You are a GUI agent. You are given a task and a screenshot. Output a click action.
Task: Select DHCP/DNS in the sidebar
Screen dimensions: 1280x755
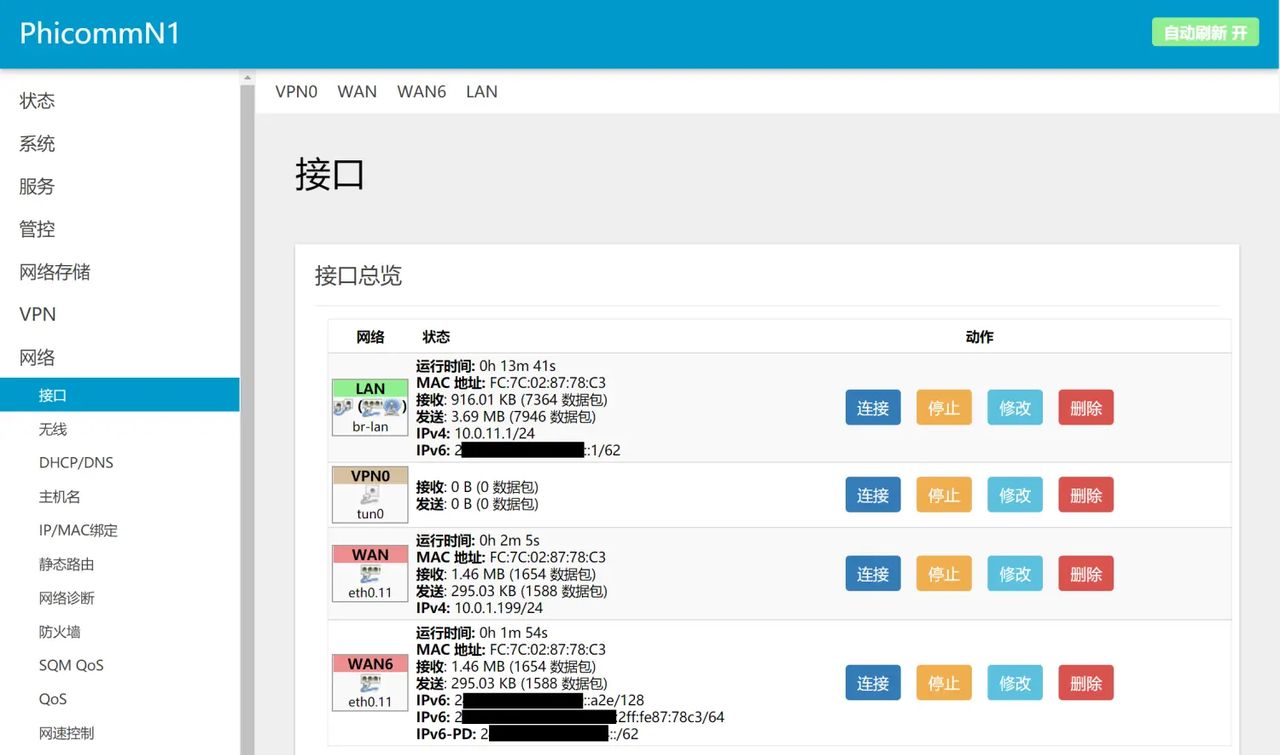(77, 462)
